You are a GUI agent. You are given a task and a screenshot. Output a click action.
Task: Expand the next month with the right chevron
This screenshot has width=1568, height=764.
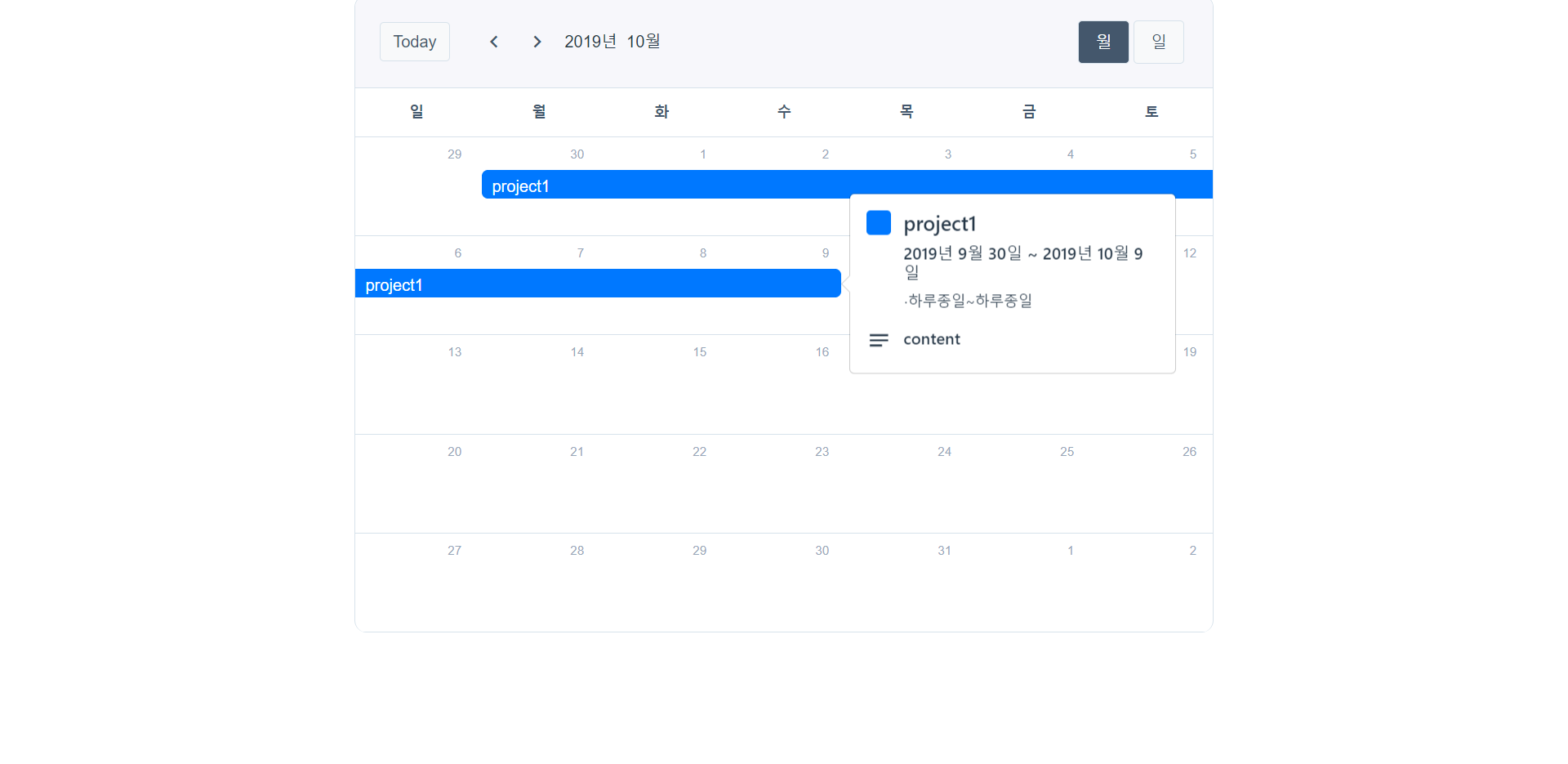[x=537, y=41]
